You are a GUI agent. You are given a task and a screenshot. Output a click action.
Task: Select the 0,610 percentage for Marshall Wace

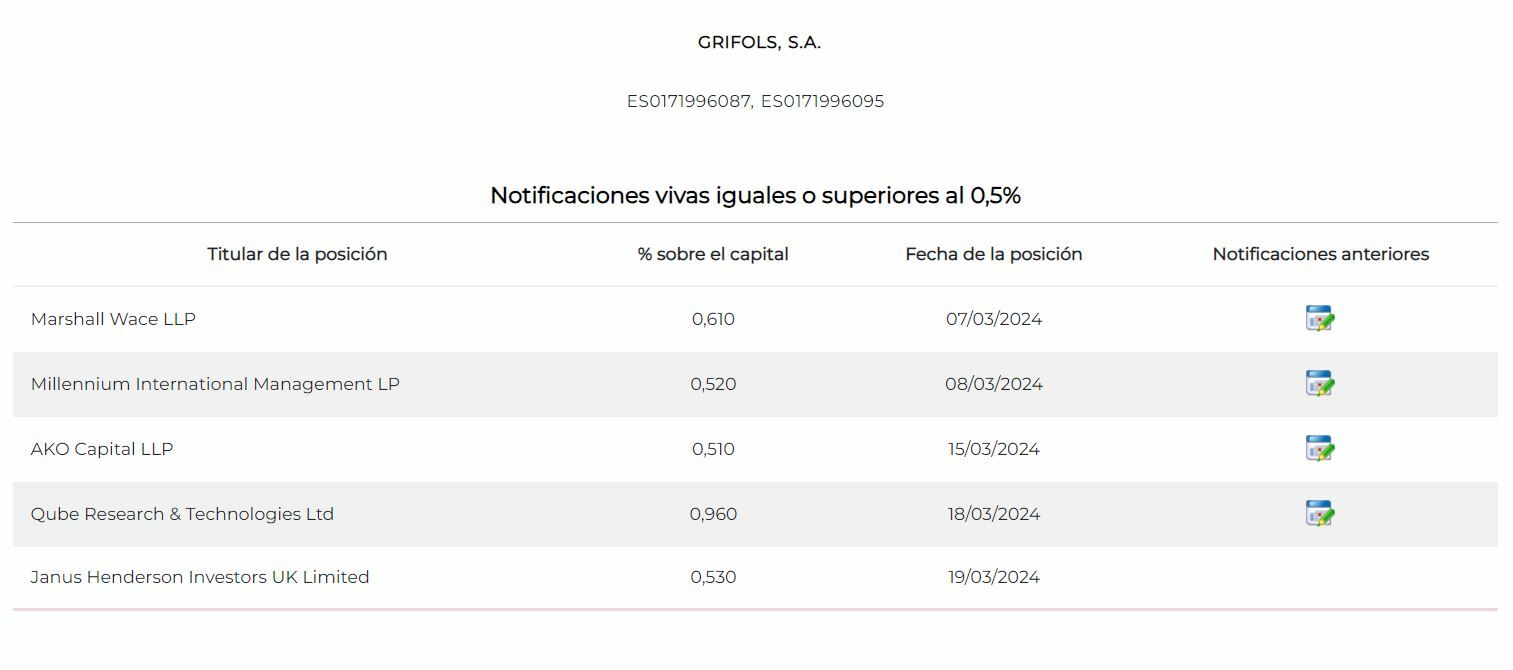(713, 319)
